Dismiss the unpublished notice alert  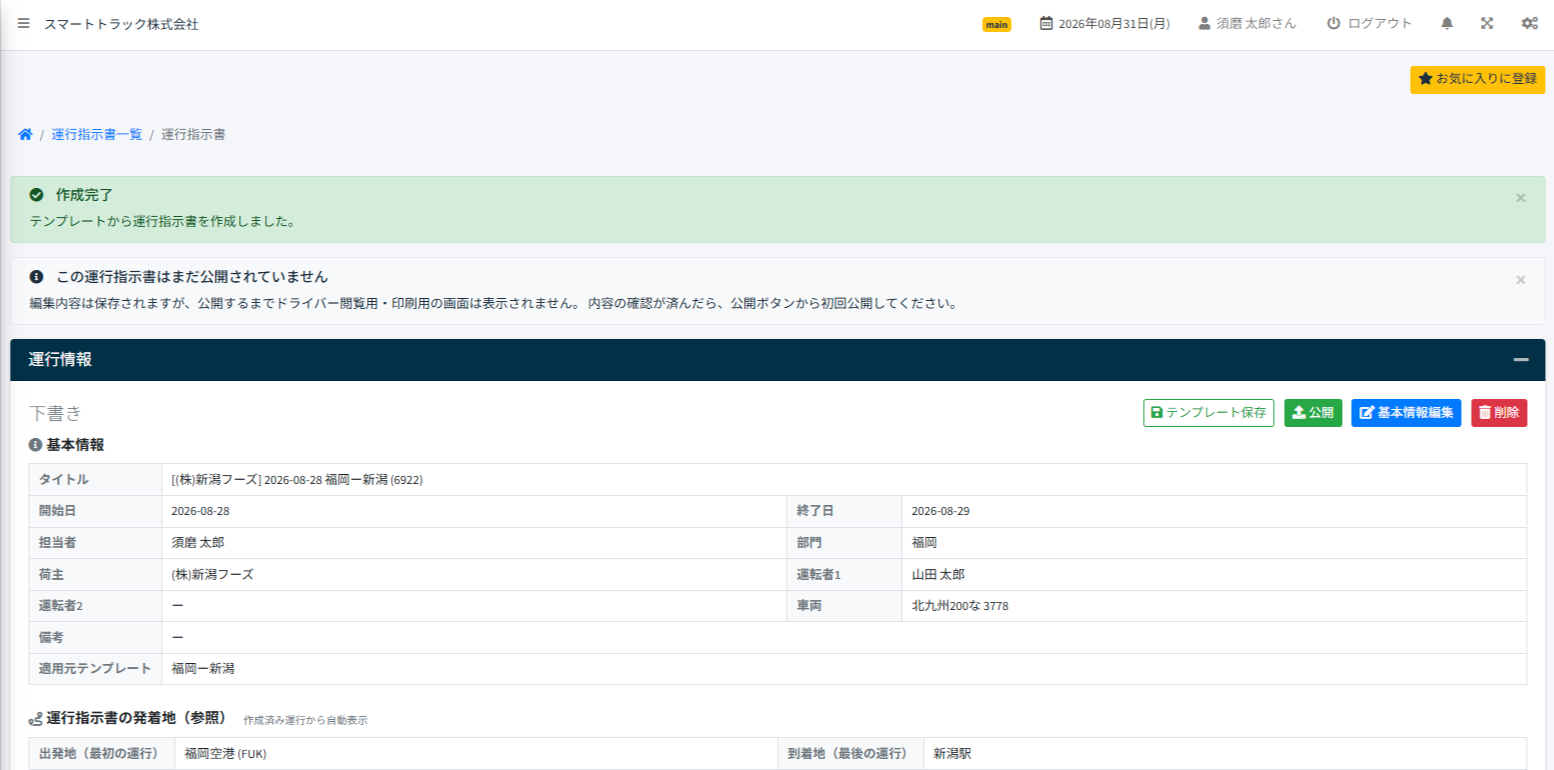[1521, 279]
